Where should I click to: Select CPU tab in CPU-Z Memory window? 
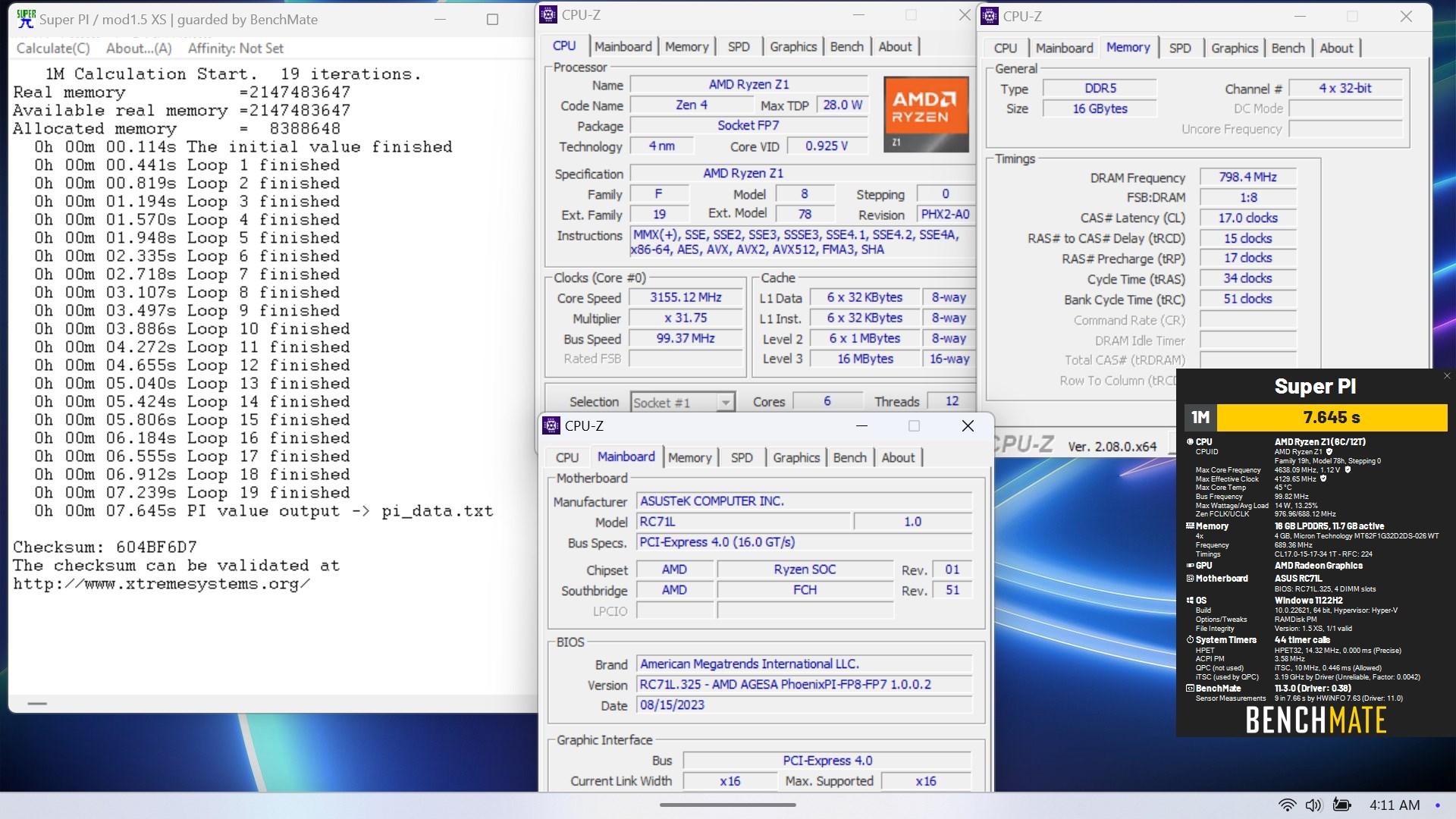1005,48
